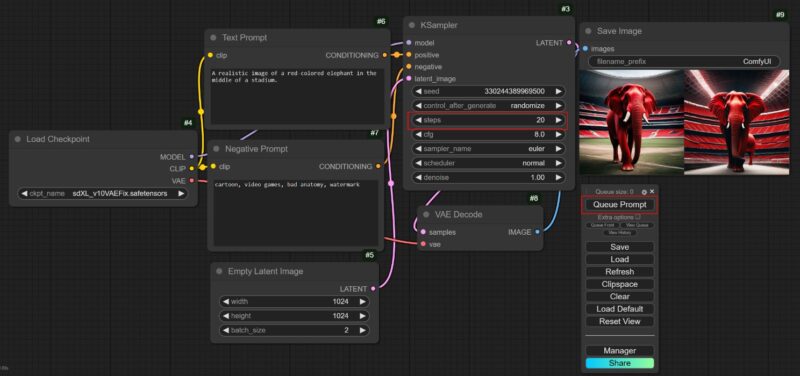
Task: Collapse the Empty Latent Image node with its title dot
Action: pos(219,271)
